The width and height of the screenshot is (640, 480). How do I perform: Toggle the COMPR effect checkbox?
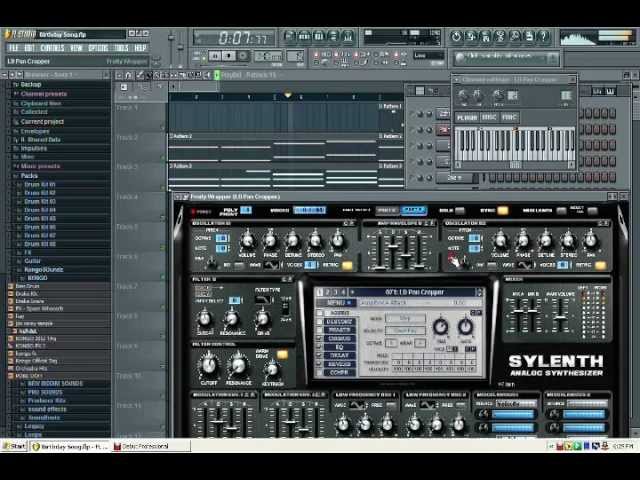coord(320,373)
